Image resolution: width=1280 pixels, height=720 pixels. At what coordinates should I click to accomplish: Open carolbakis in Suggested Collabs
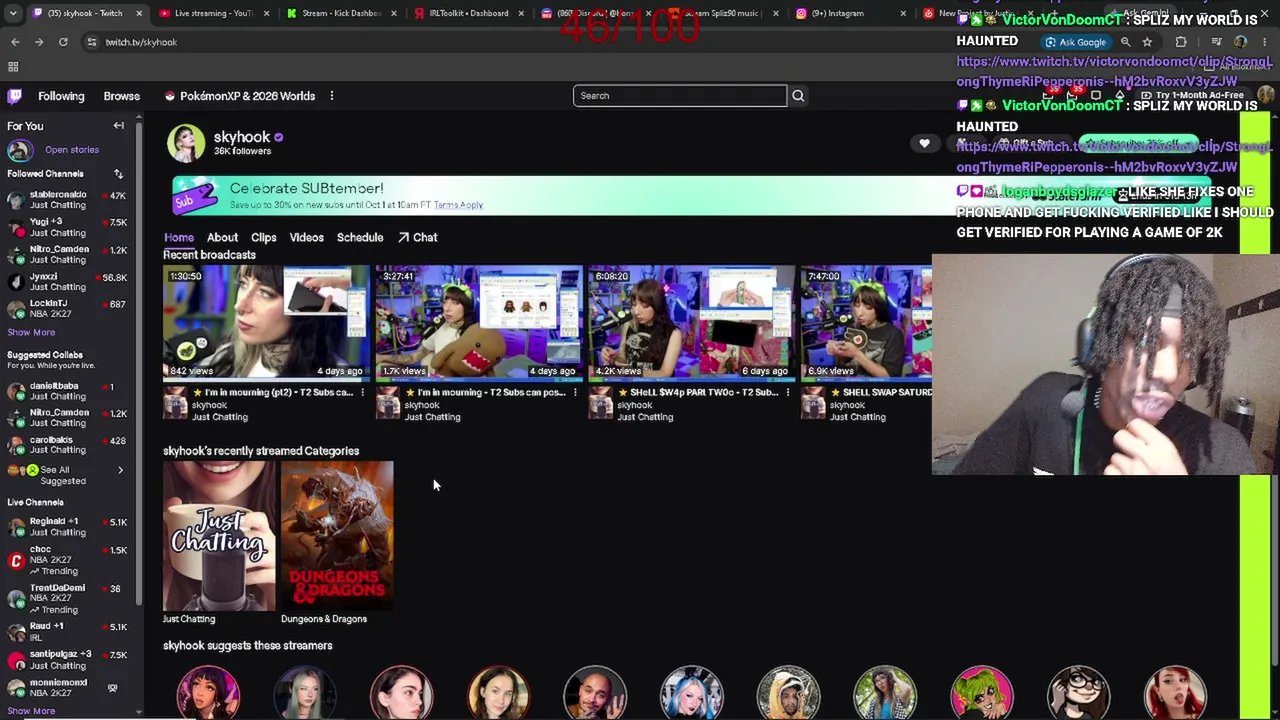coord(66,445)
